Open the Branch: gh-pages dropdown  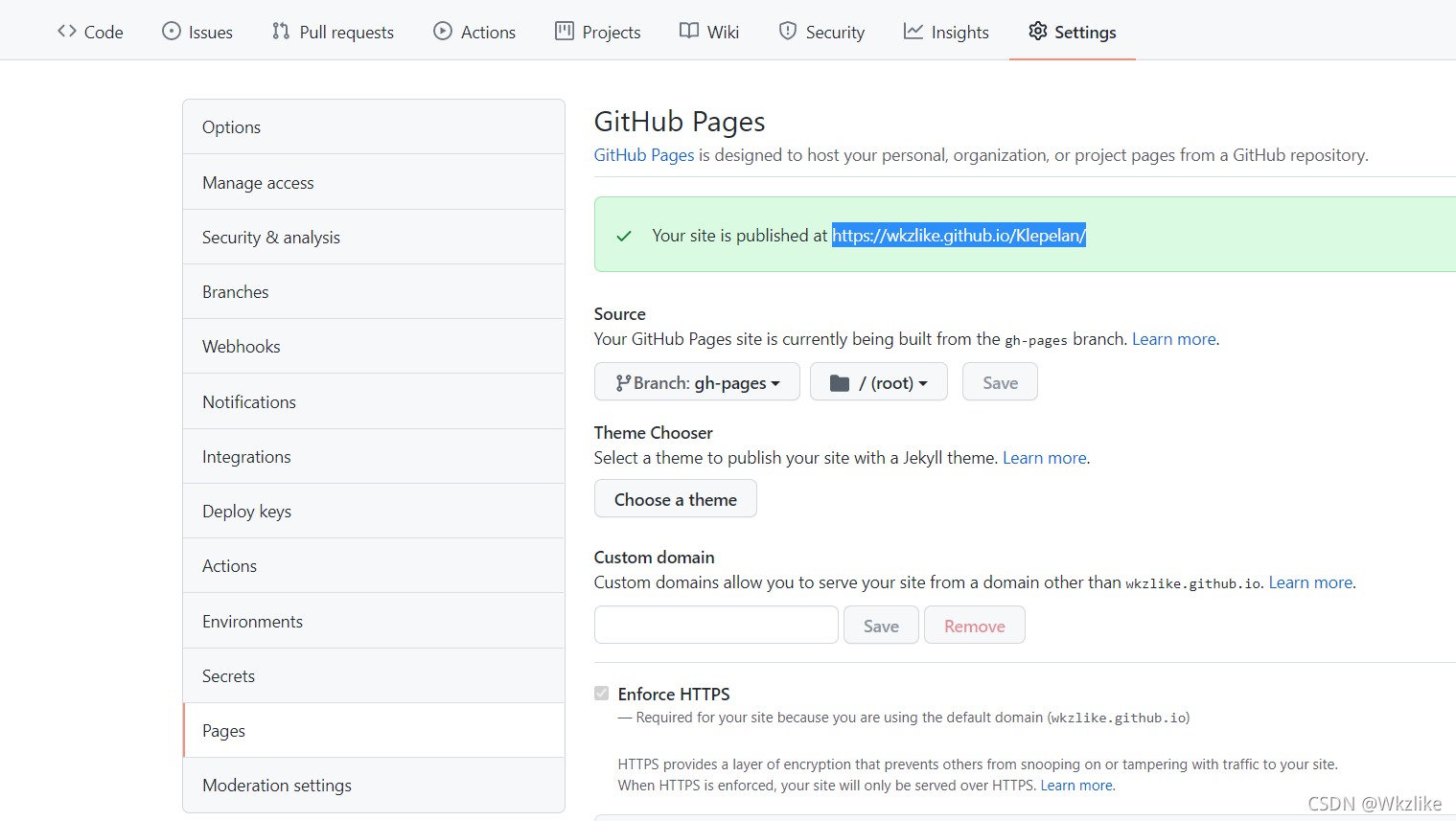697,381
